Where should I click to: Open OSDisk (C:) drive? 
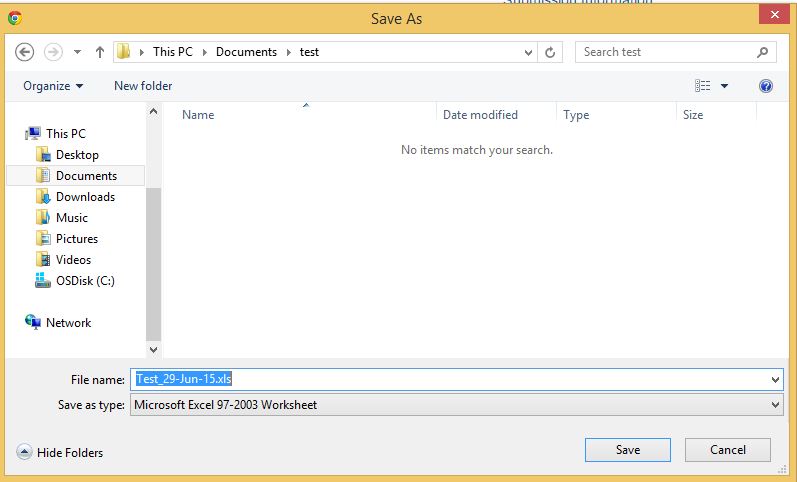84,281
